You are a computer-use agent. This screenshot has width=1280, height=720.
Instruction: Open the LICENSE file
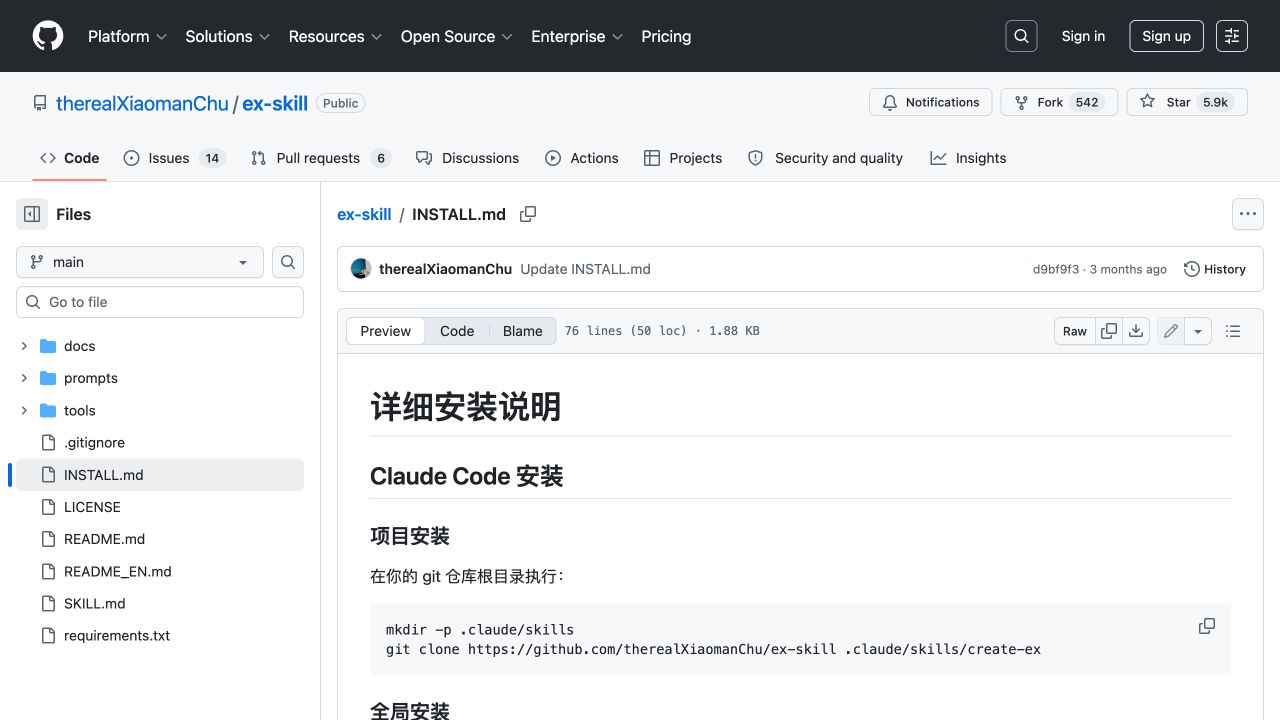(92, 507)
